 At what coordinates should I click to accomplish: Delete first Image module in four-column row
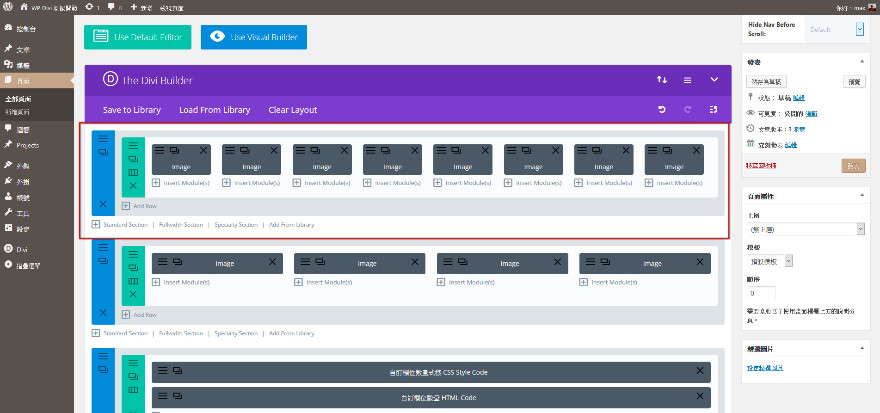click(272, 261)
